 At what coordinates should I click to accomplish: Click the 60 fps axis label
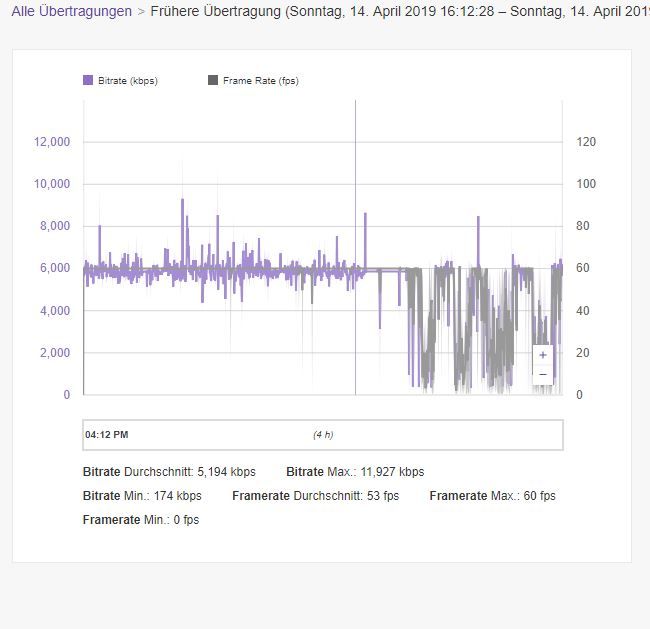(x=582, y=268)
